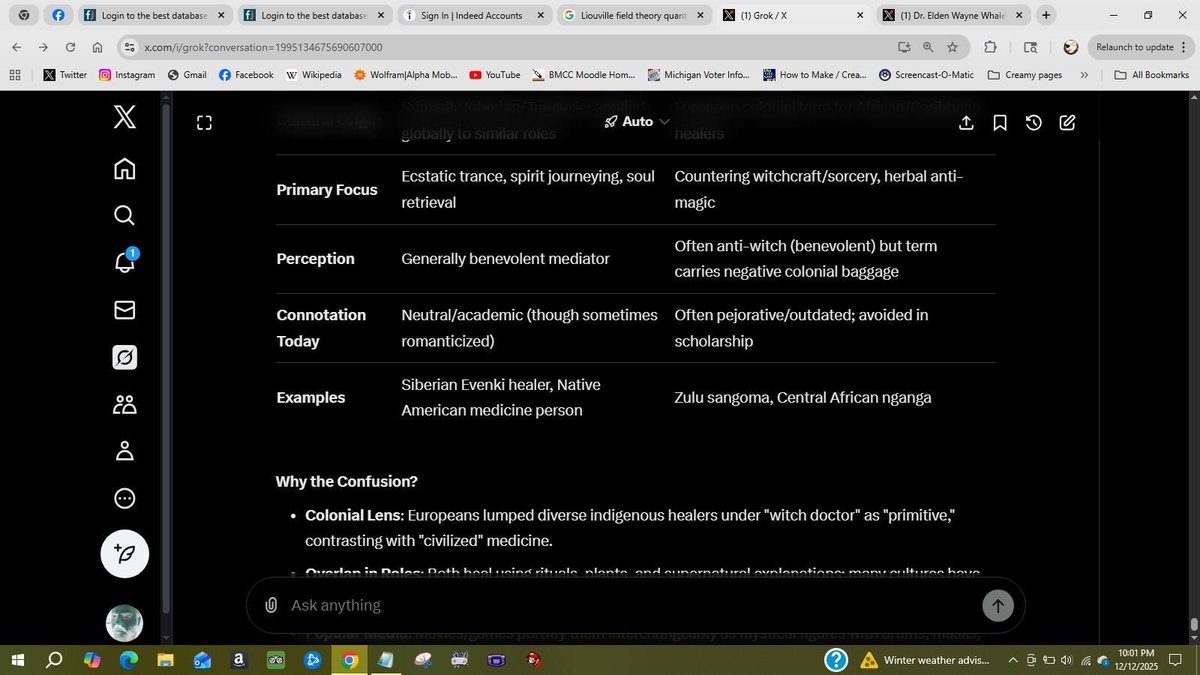This screenshot has width=1200, height=675.
Task: Open File Explorer from taskbar
Action: (165, 660)
